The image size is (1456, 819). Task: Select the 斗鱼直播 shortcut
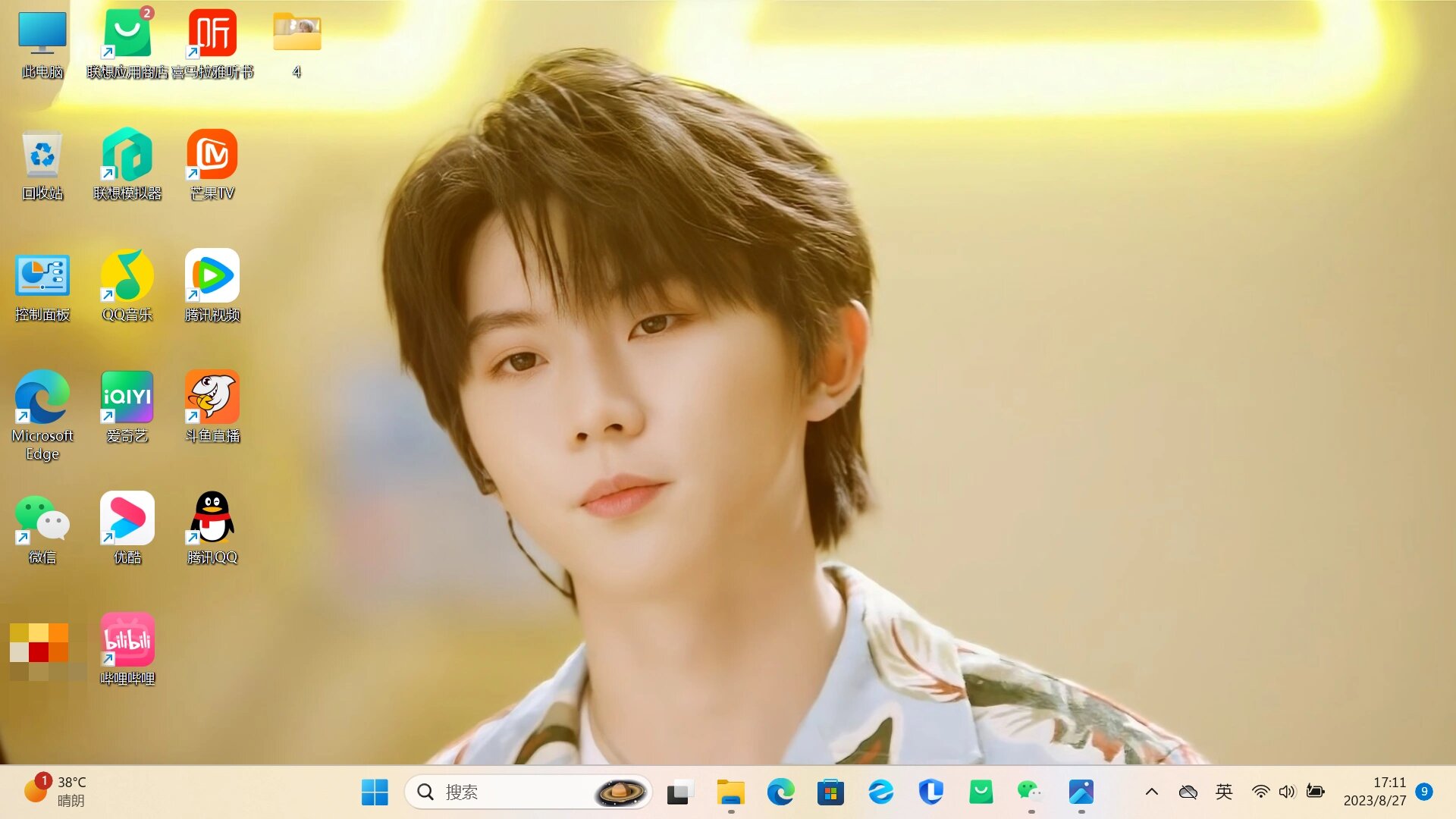tap(212, 408)
